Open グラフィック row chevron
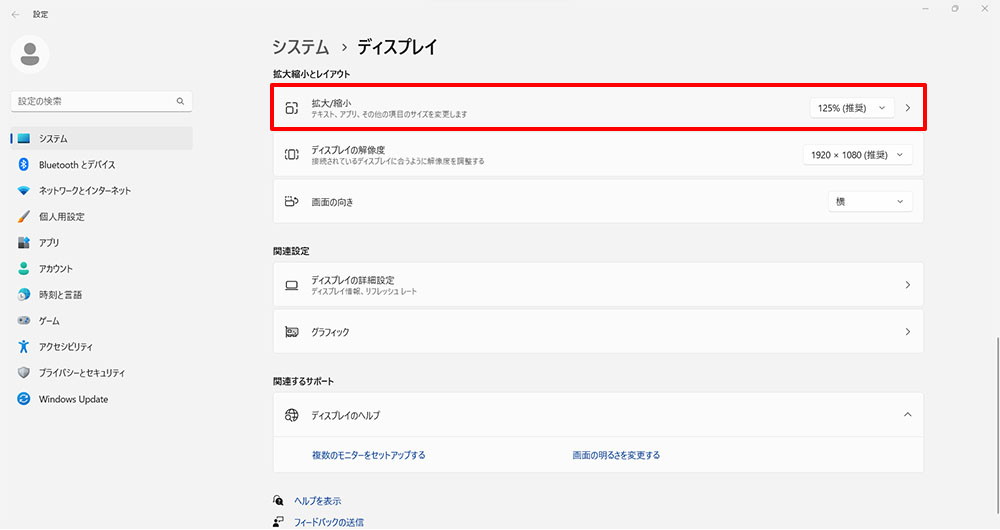1000x530 pixels. [x=908, y=332]
